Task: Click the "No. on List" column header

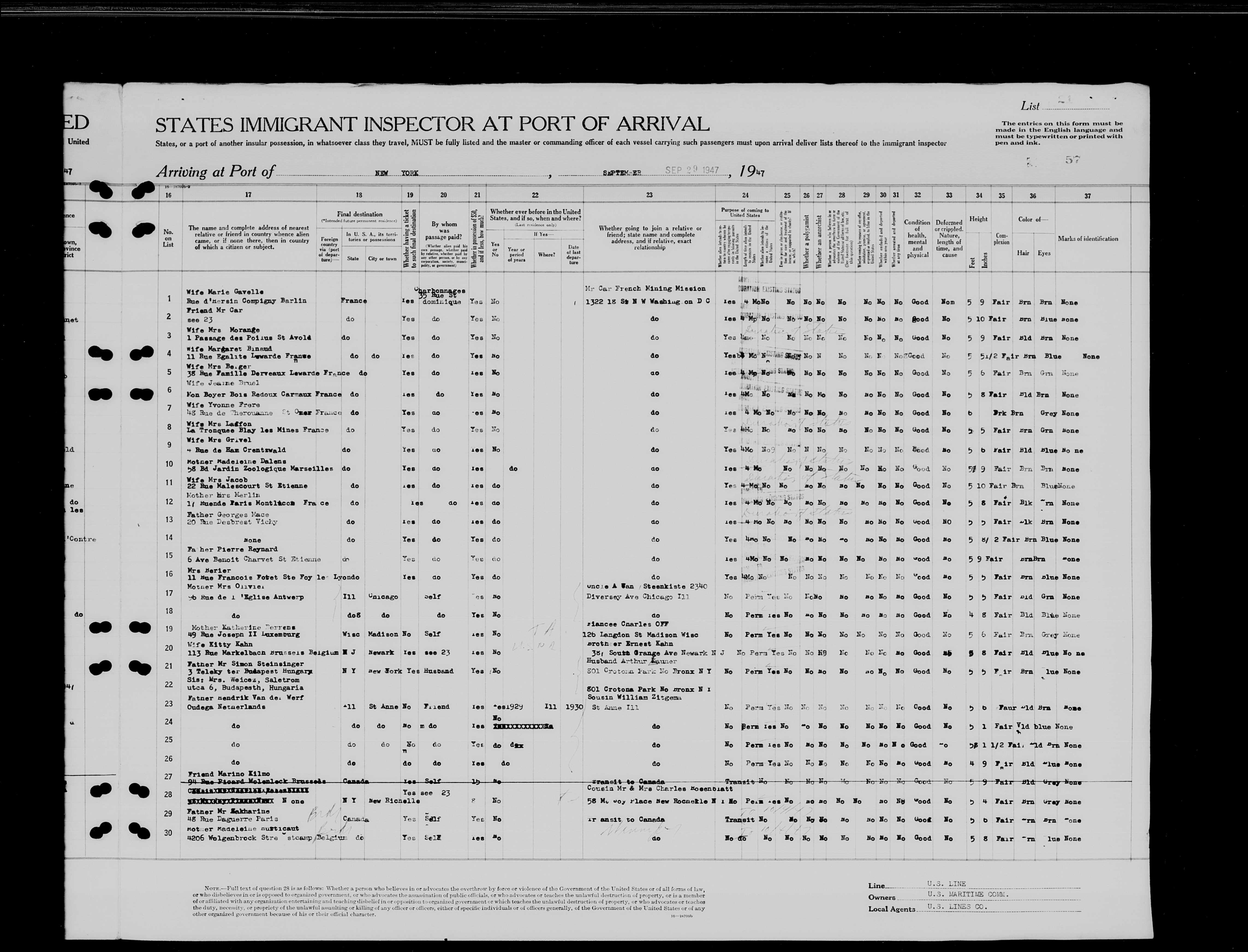Action: point(168,238)
